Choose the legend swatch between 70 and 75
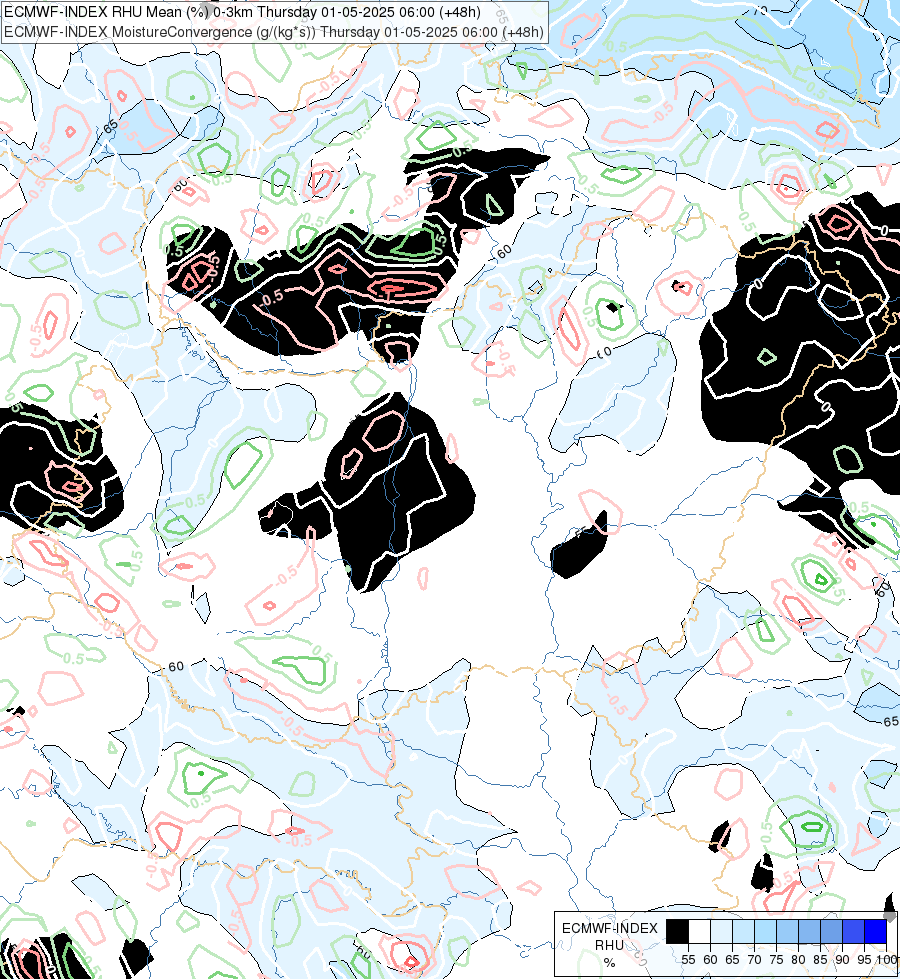Image resolution: width=900 pixels, height=979 pixels. coord(765,932)
